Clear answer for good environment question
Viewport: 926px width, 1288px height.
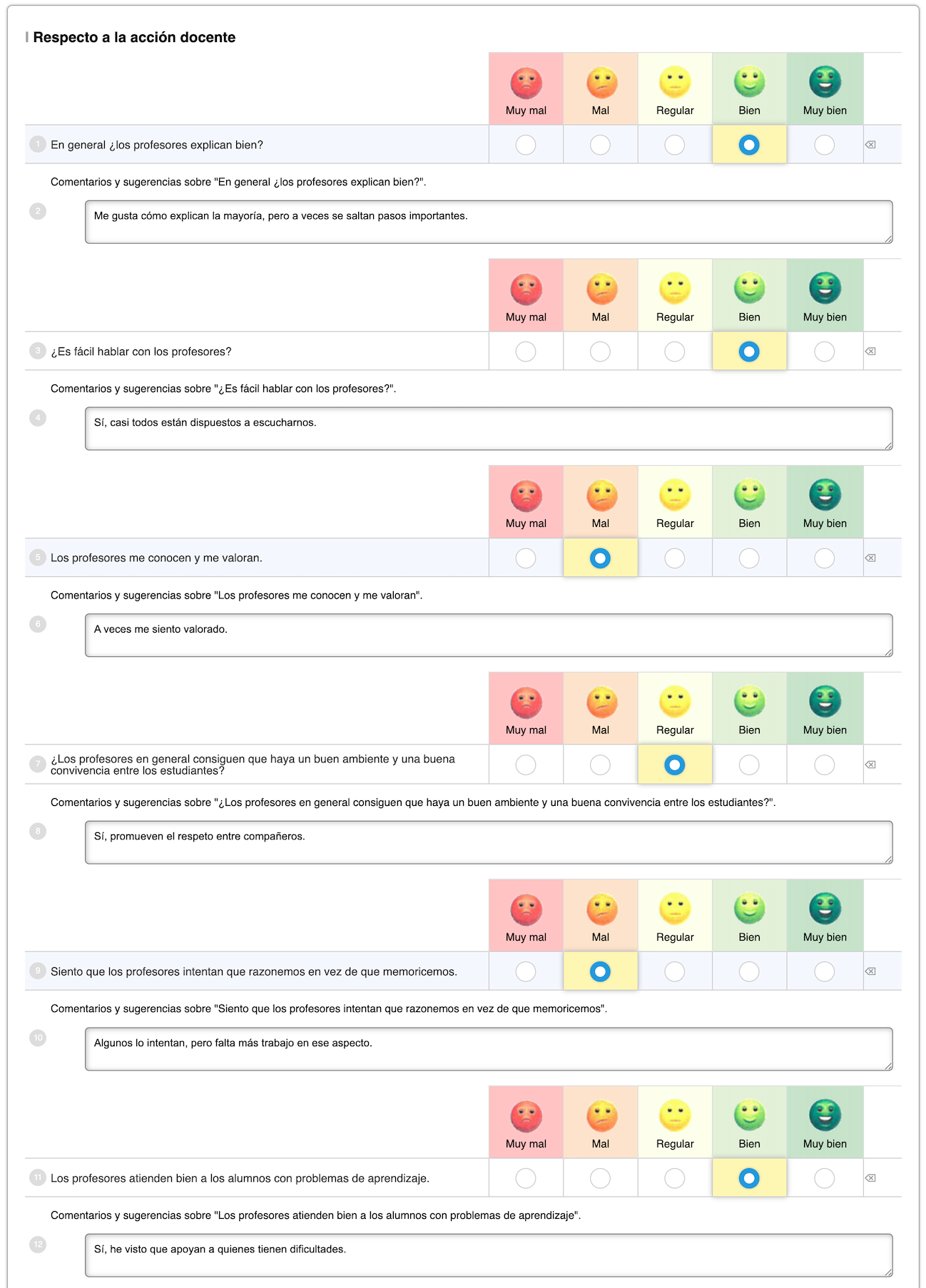click(x=870, y=765)
